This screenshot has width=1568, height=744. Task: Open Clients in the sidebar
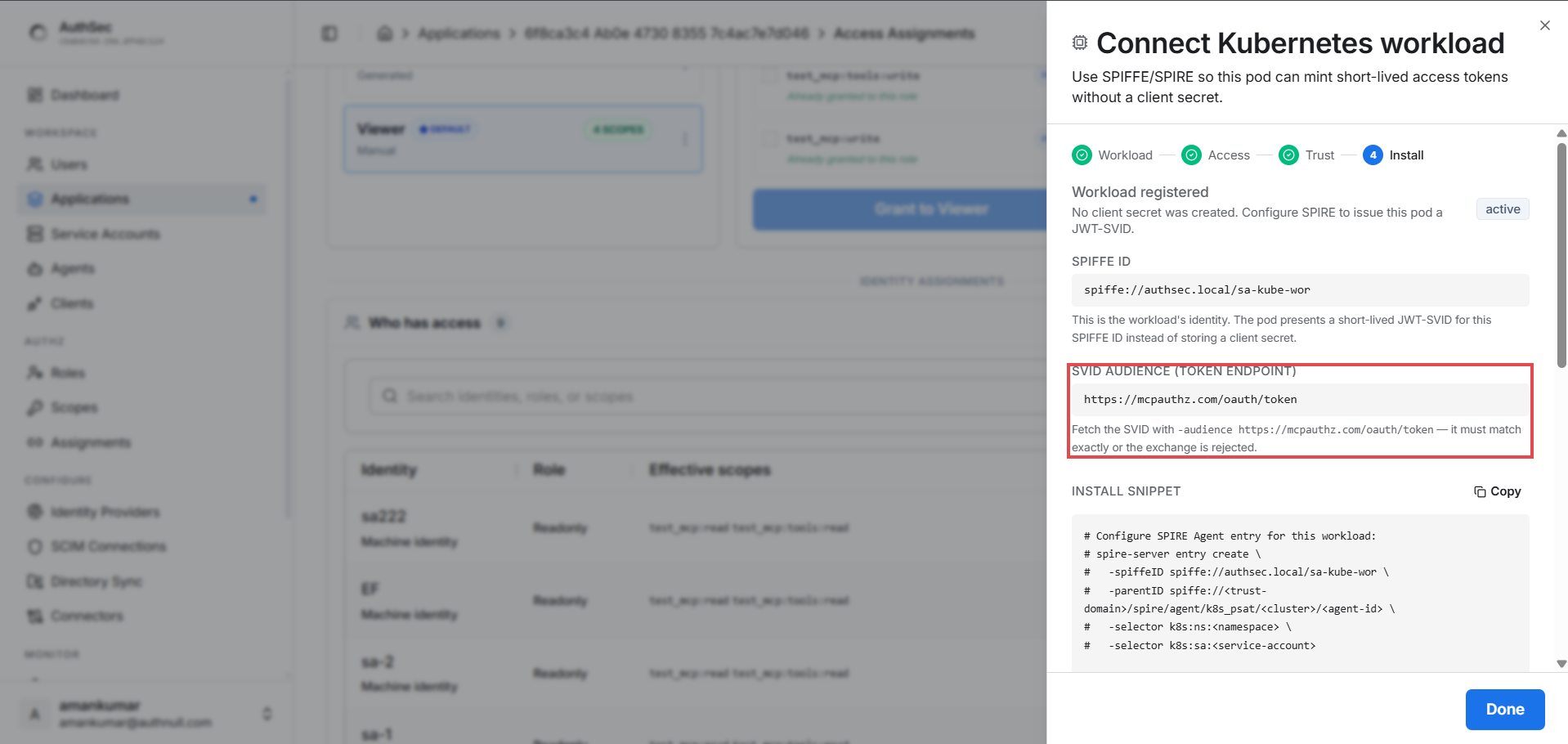[x=142, y=303]
